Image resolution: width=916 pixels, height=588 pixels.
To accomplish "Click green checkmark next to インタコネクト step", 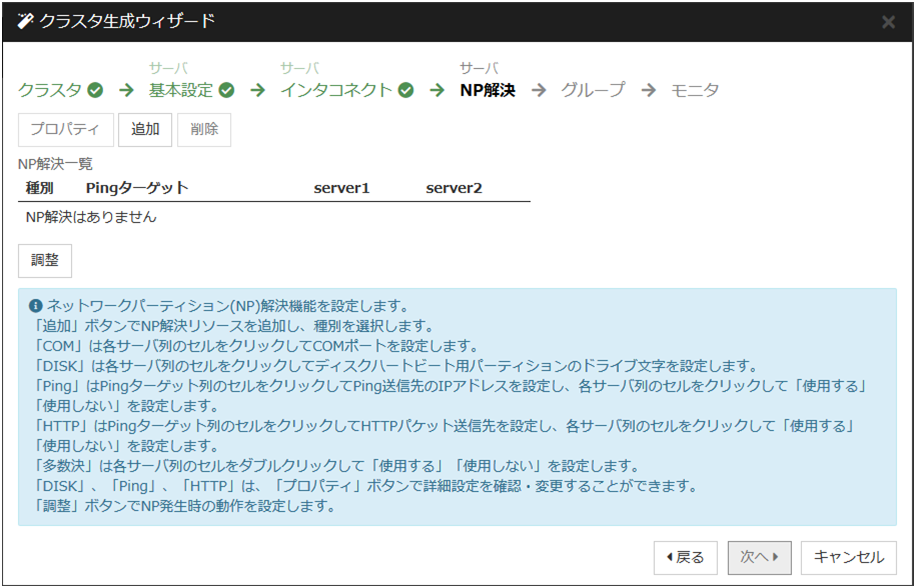I will pyautogui.click(x=405, y=90).
